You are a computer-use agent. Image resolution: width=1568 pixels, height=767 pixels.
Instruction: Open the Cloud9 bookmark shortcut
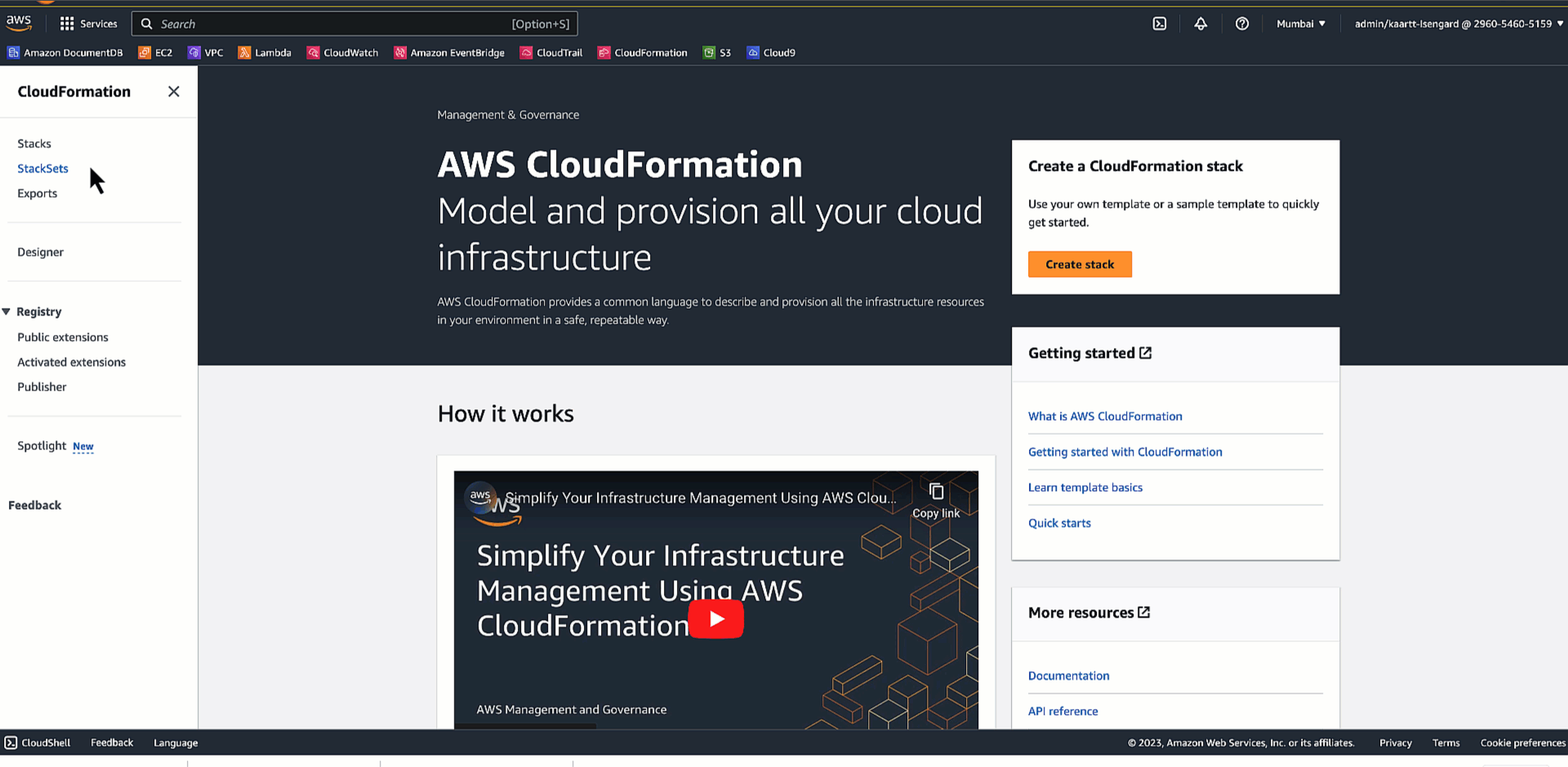pos(770,52)
